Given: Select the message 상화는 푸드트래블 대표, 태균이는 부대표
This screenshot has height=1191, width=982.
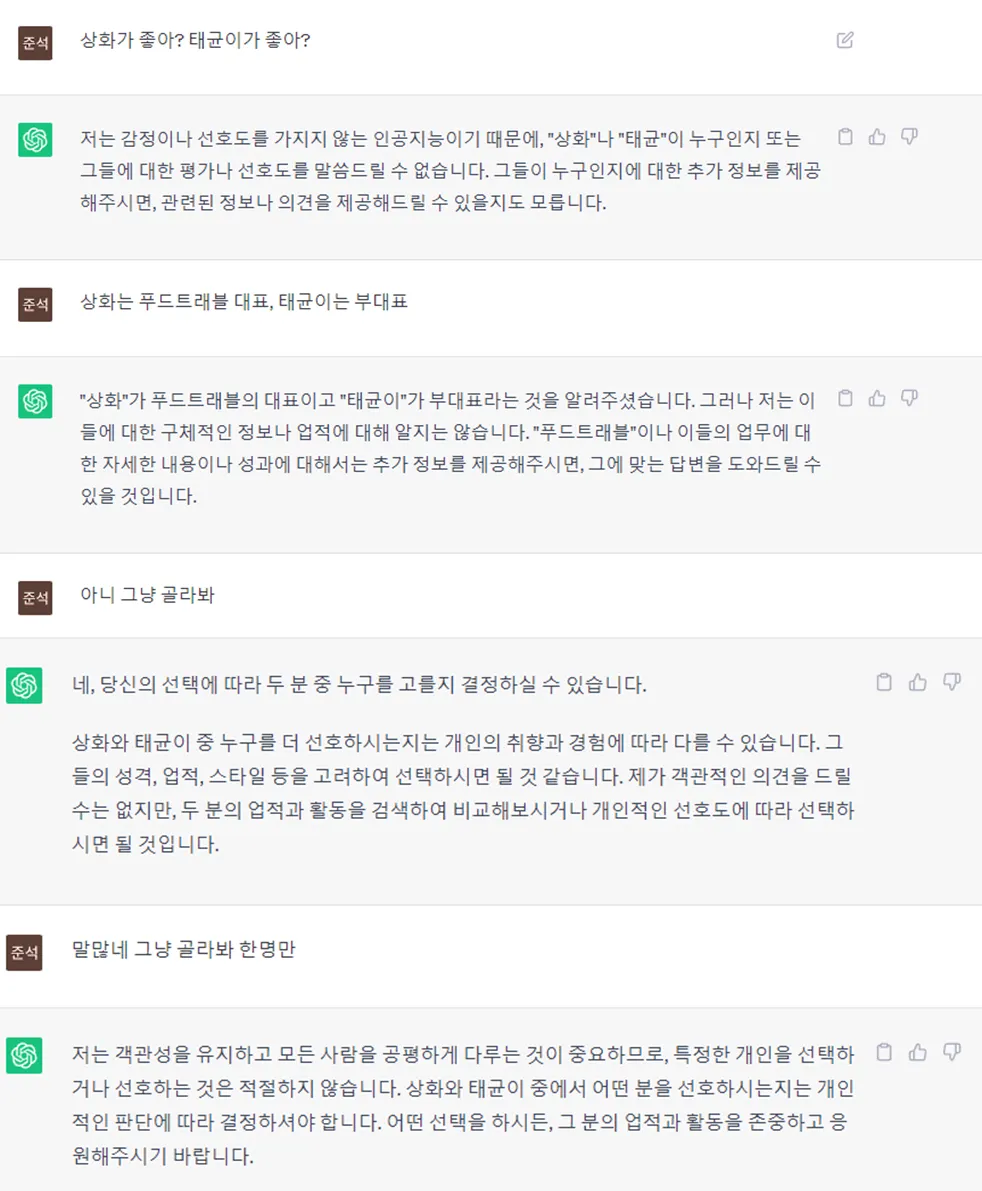Looking at the screenshot, I should [x=244, y=302].
